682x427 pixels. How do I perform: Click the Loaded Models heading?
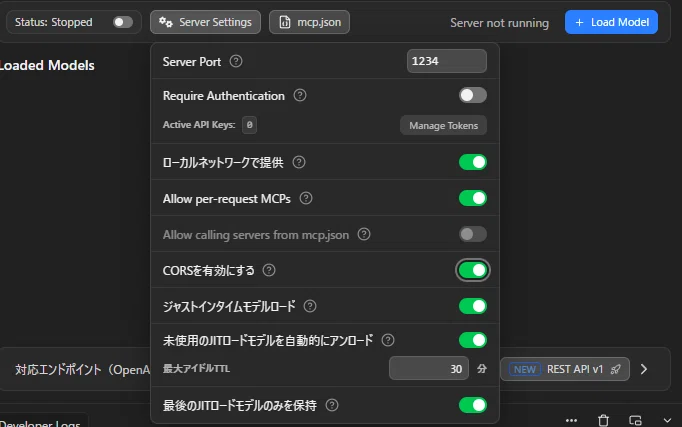pyautogui.click(x=47, y=65)
